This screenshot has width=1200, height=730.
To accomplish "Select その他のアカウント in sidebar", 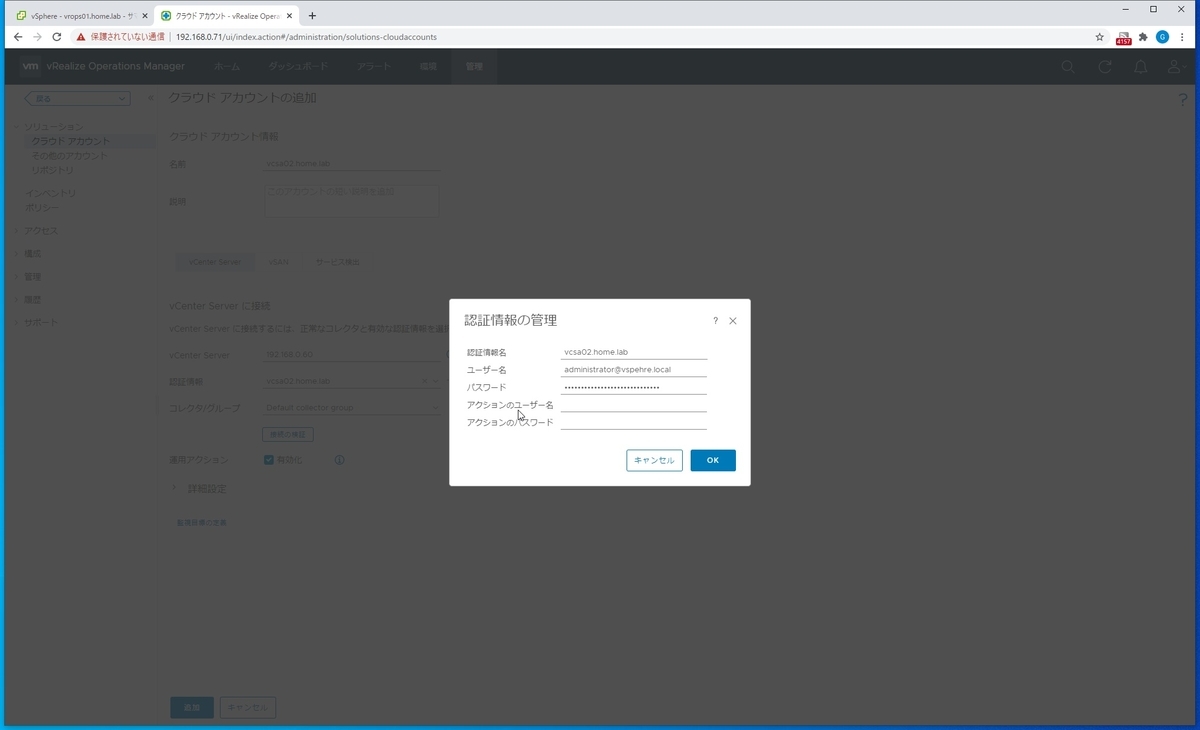I will click(71, 156).
